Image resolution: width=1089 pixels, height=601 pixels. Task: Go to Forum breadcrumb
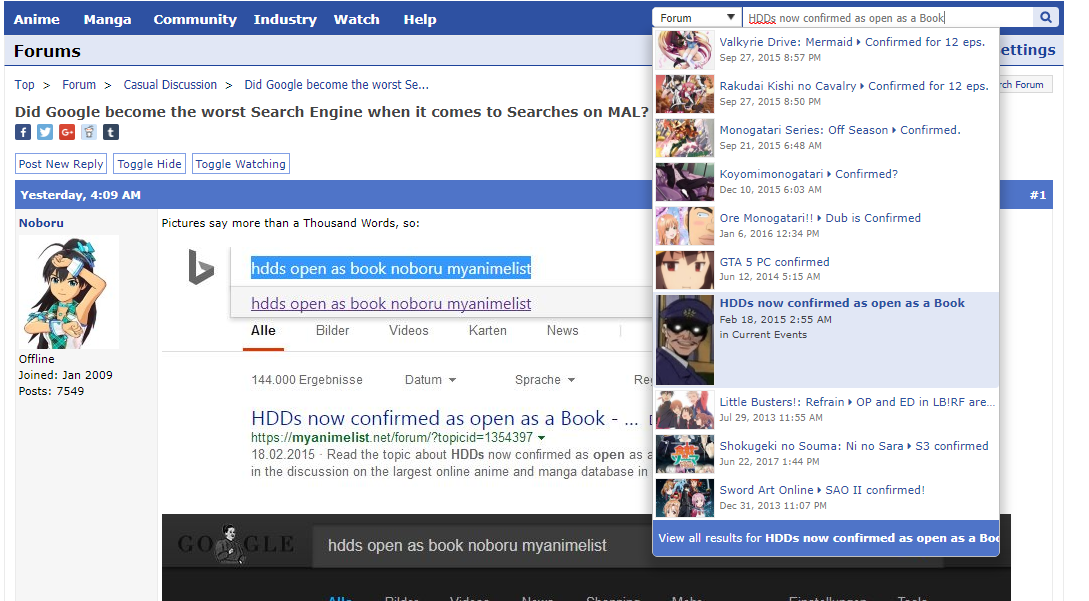click(x=79, y=85)
